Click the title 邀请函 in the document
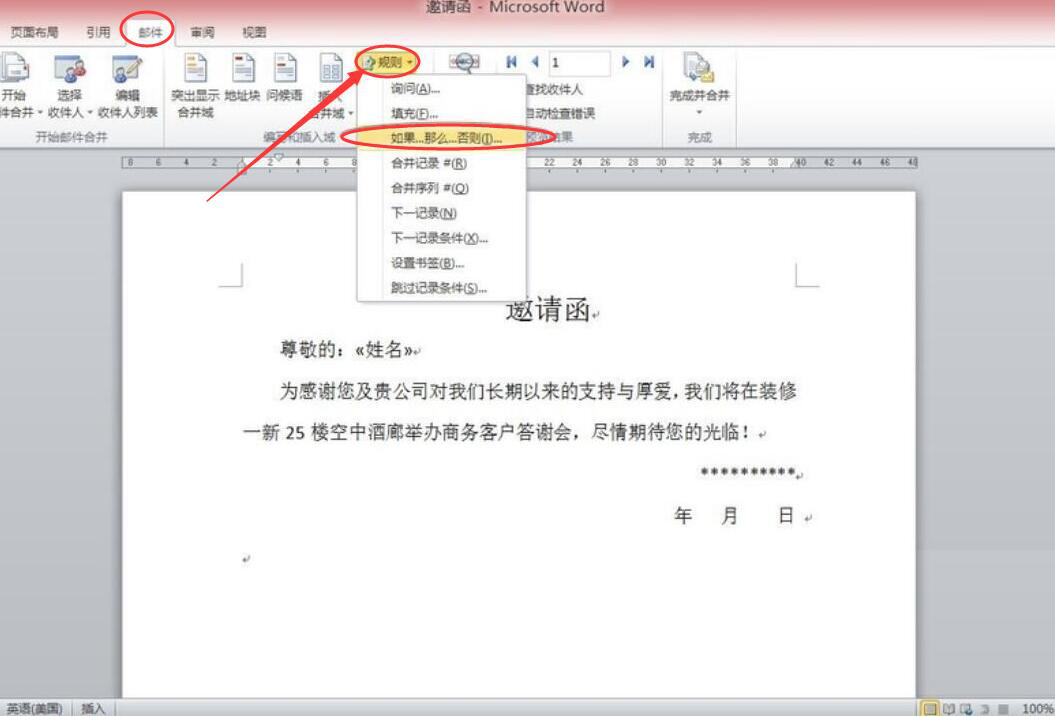1055x716 pixels. 548,311
